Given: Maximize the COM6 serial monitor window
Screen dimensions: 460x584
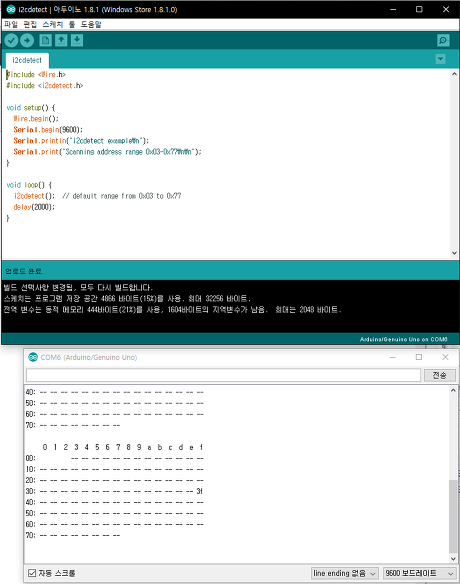Looking at the screenshot, I should [x=419, y=357].
